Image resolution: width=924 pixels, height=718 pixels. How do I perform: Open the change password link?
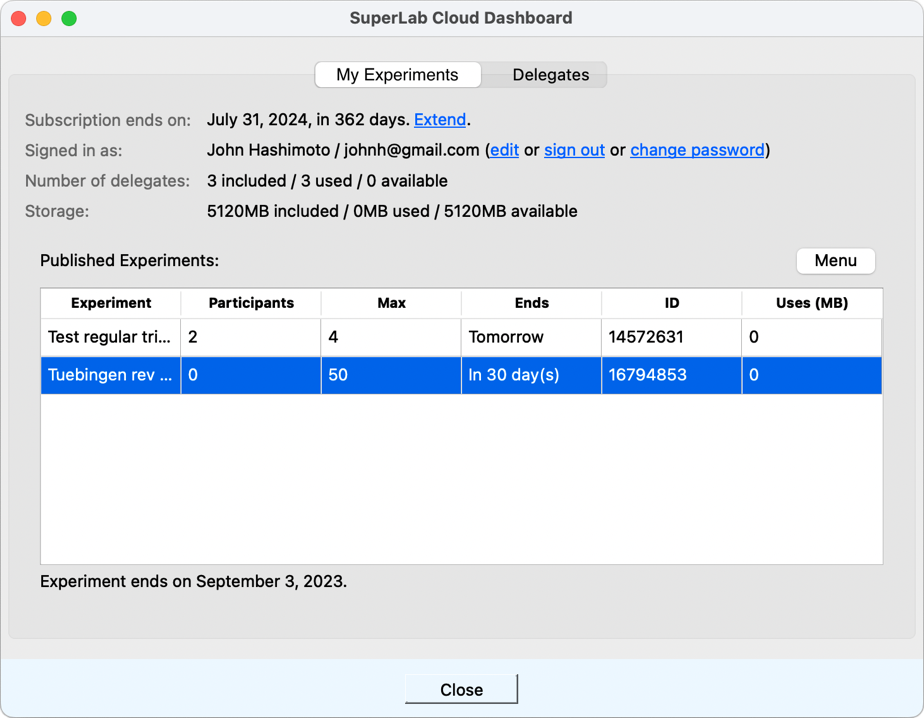pyautogui.click(x=697, y=150)
